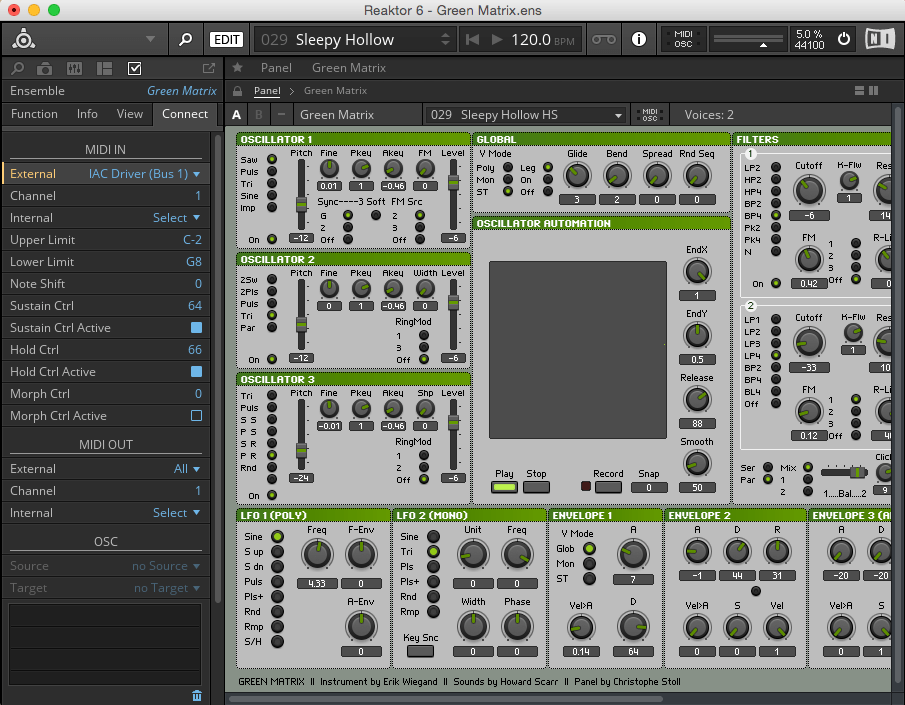Select Sine waveform in LFO 1

tap(277, 537)
